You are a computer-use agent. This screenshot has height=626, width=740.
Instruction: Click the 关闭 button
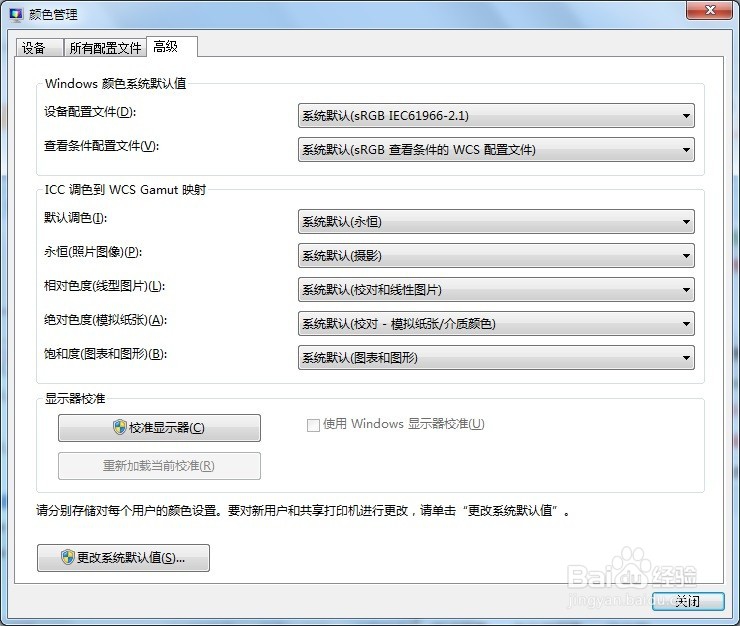[688, 601]
